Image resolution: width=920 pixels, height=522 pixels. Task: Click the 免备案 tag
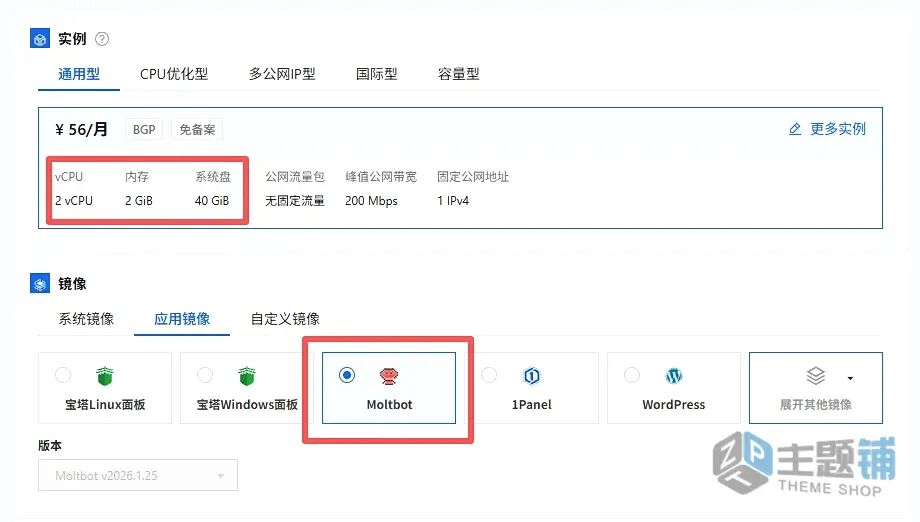click(197, 130)
